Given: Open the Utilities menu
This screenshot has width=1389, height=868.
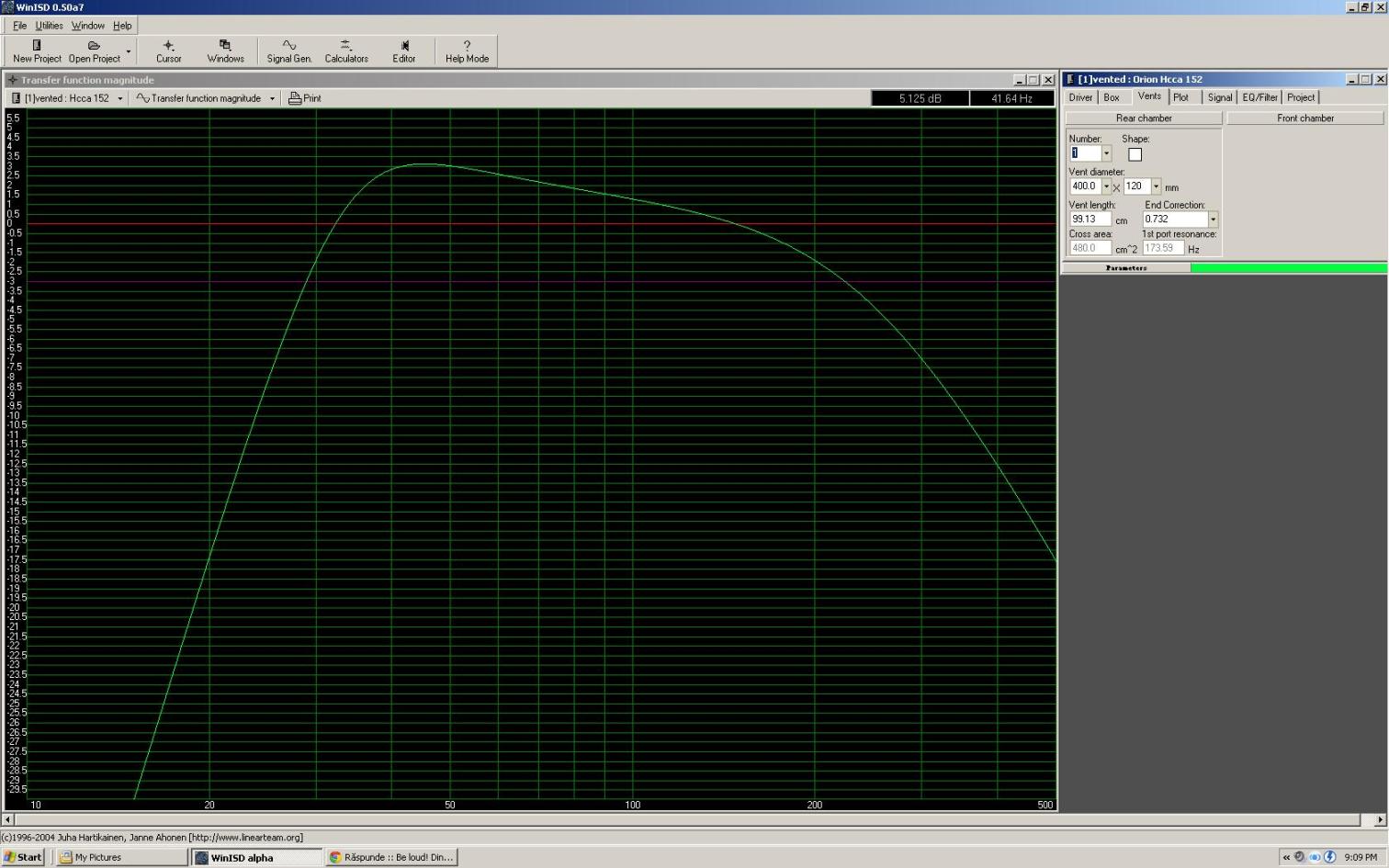Looking at the screenshot, I should point(49,26).
